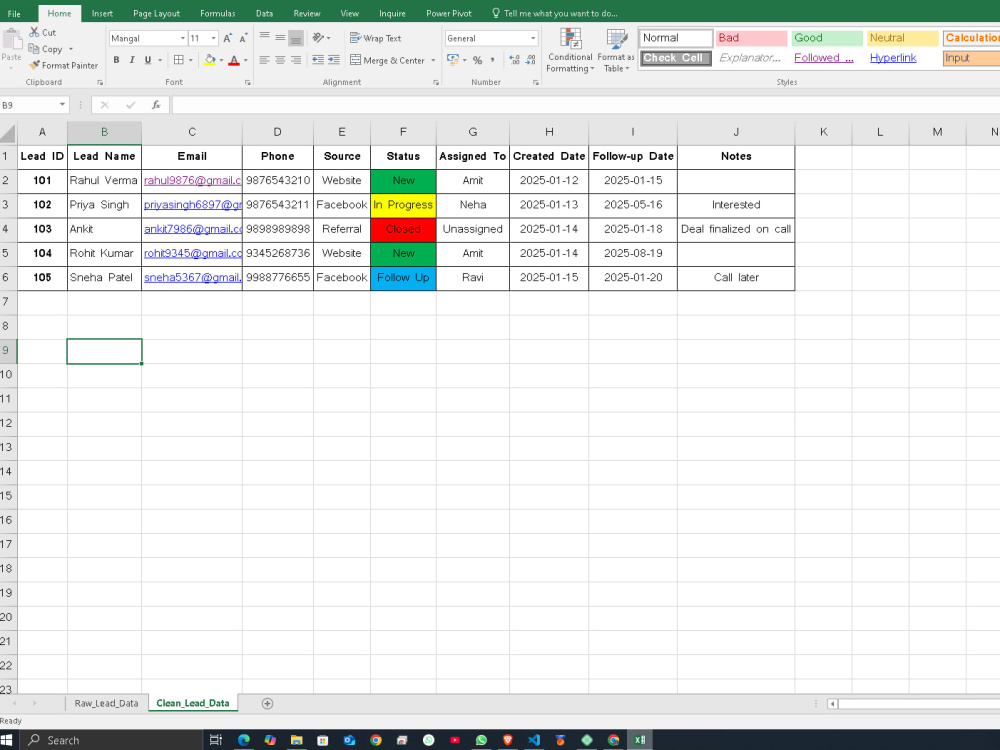Open File Explorer from the taskbar
This screenshot has width=1000, height=750.
297,740
